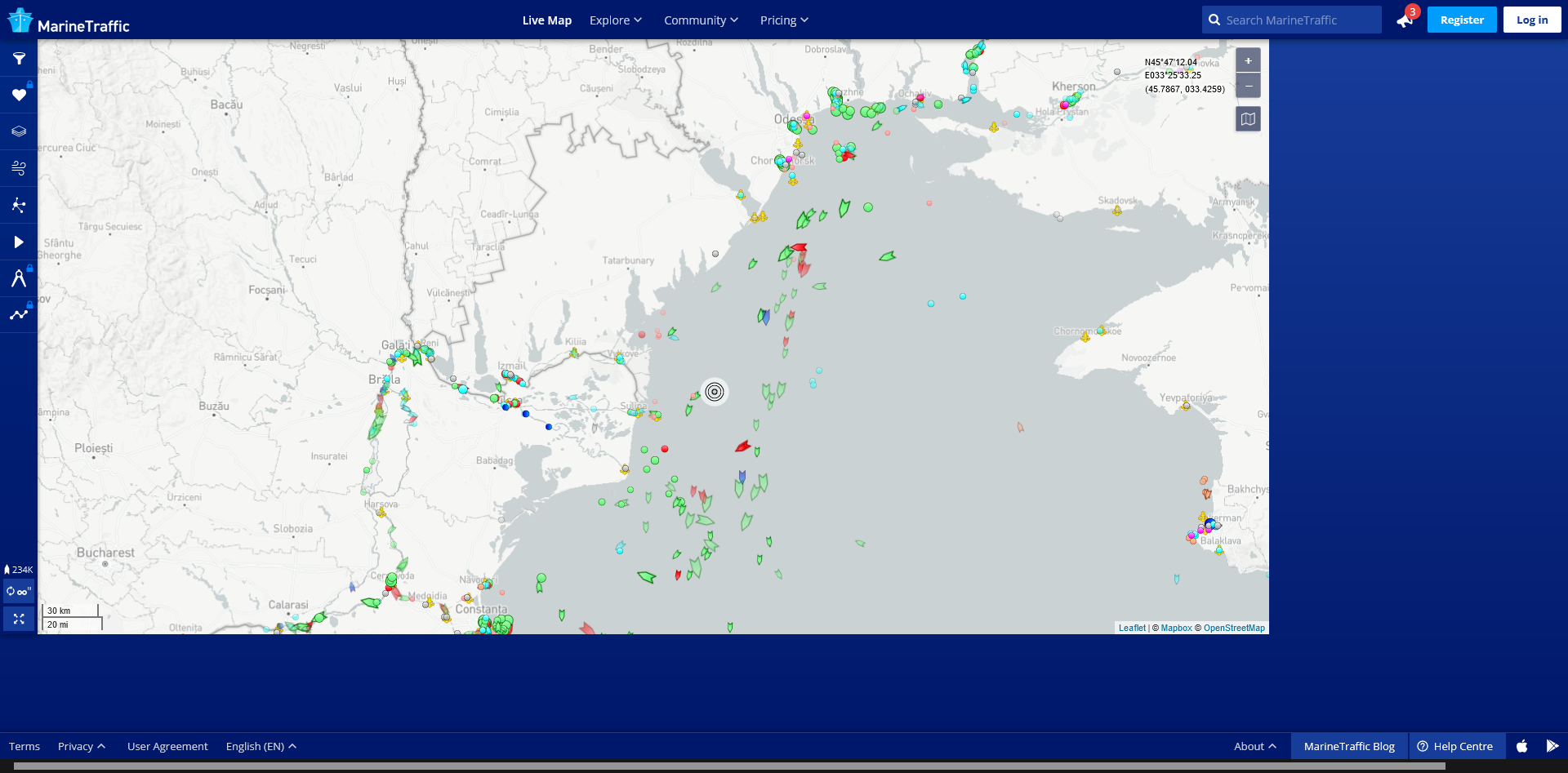Image resolution: width=1568 pixels, height=773 pixels.
Task: Open the wind weather overlay icon
Action: pos(19,168)
